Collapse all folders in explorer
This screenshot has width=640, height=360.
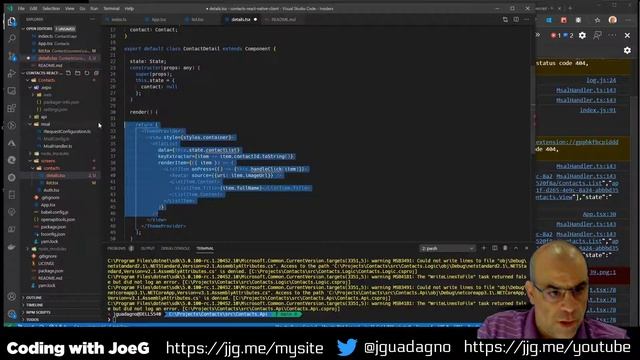coord(96,73)
